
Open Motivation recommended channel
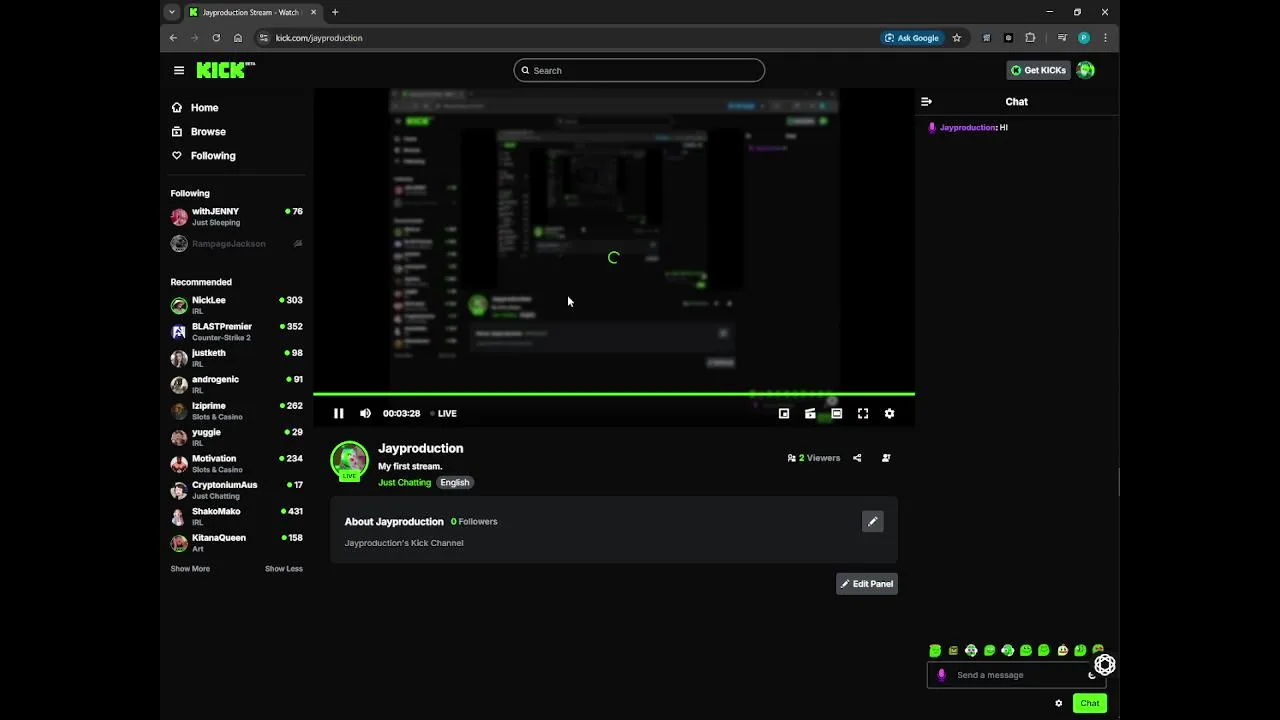237,463
